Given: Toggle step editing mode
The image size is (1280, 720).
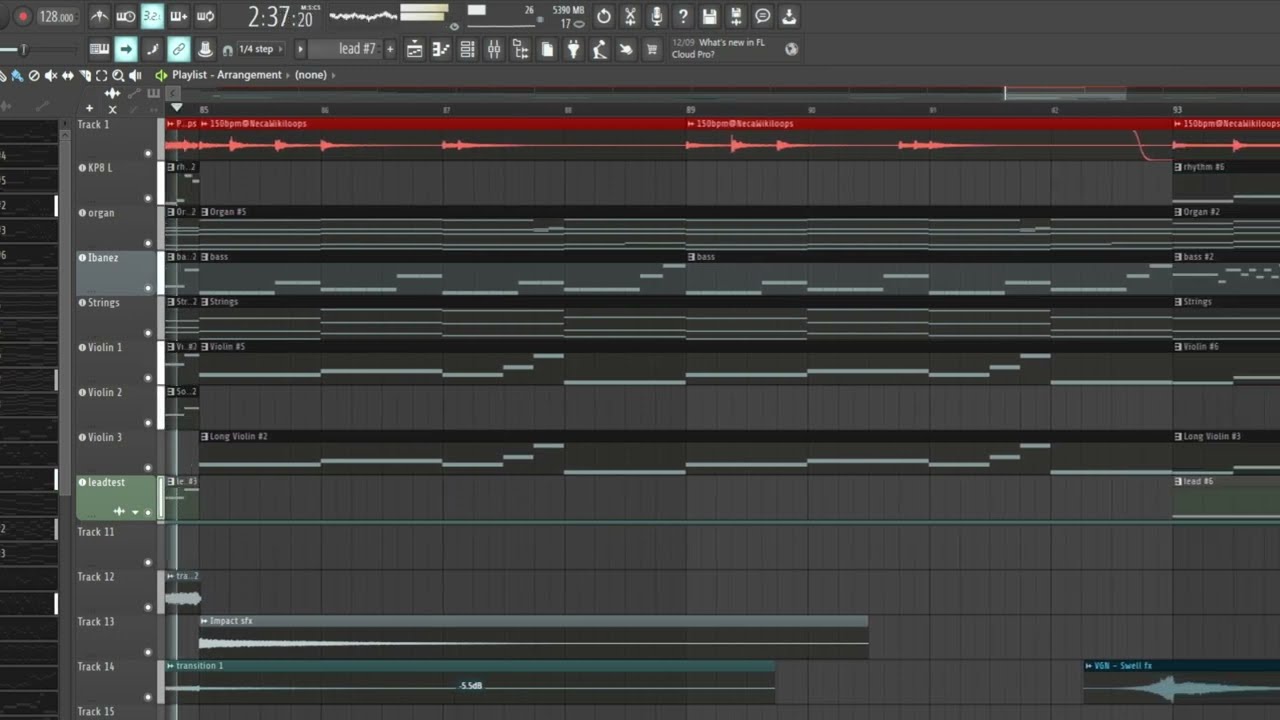Looking at the screenshot, I should click(152, 49).
